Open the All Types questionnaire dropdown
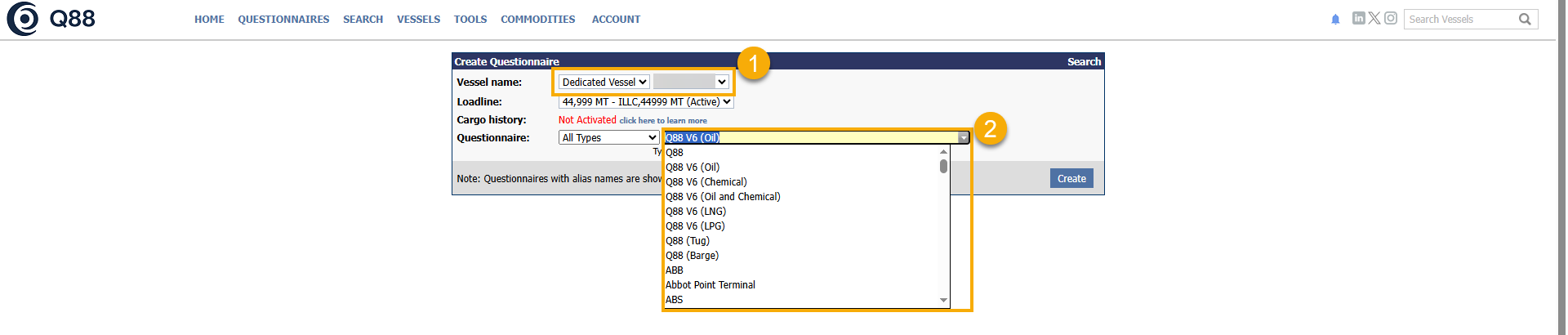This screenshot has width=1568, height=335. (609, 137)
